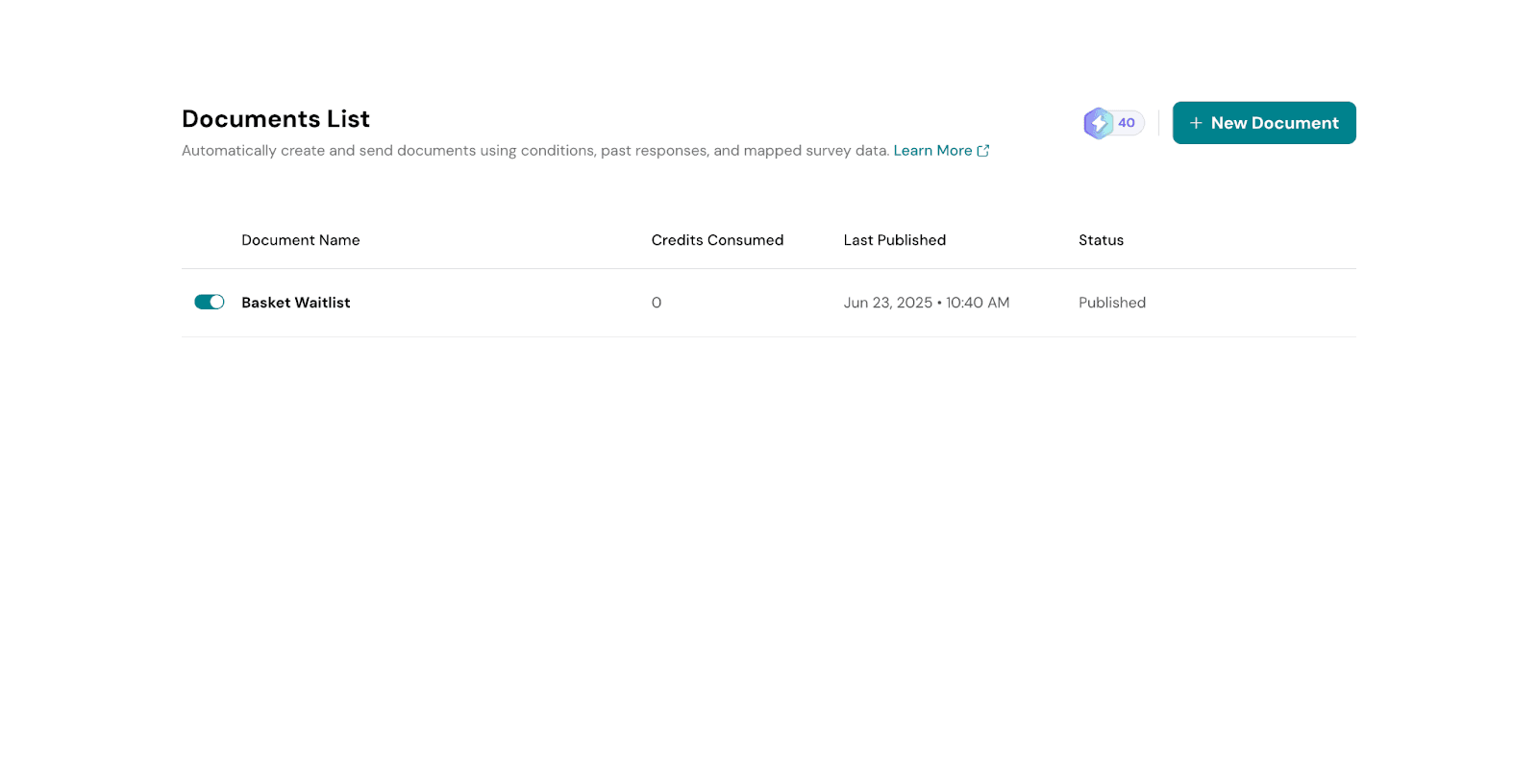
Task: Click the Jun 23, 2025 published date
Action: pyautogui.click(x=887, y=303)
